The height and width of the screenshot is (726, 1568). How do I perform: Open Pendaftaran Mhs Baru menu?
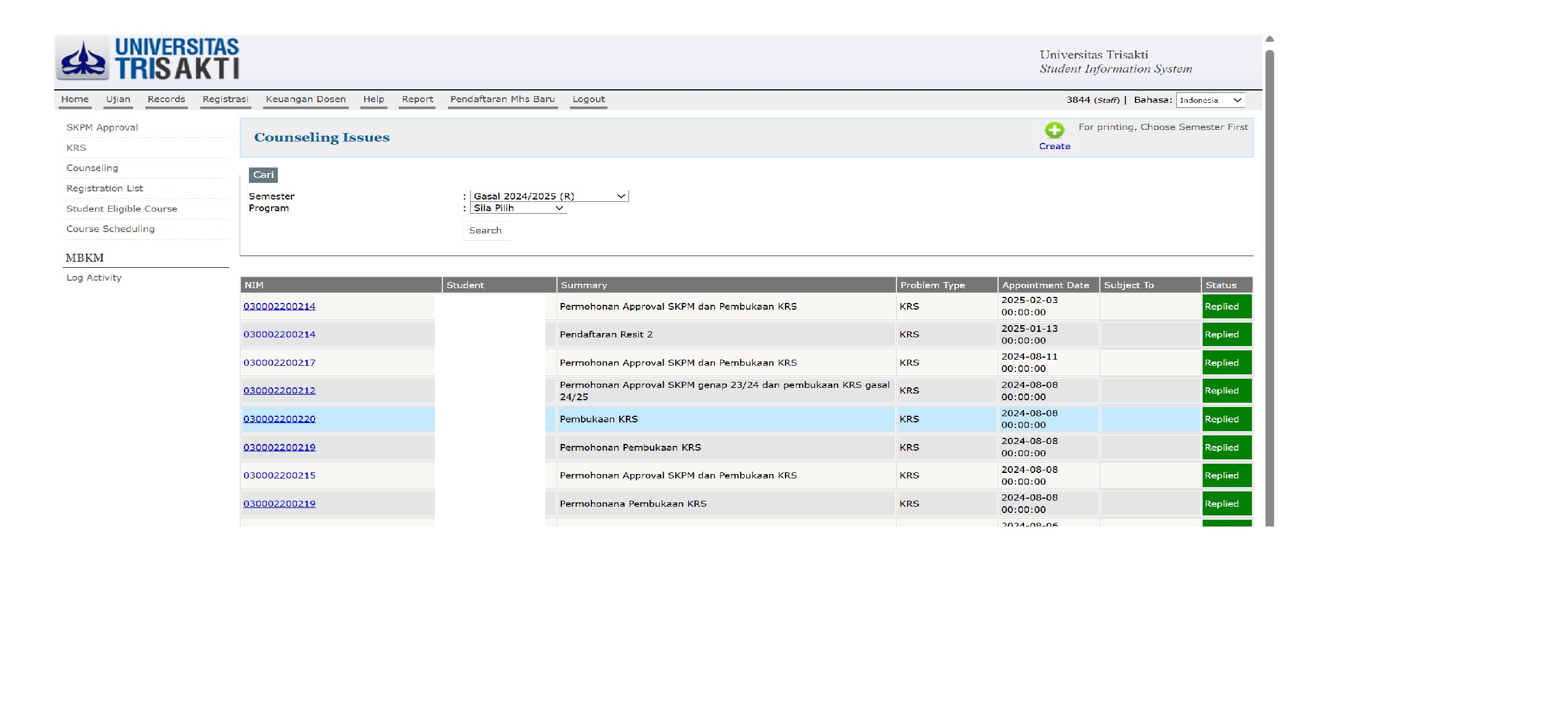[x=502, y=99]
